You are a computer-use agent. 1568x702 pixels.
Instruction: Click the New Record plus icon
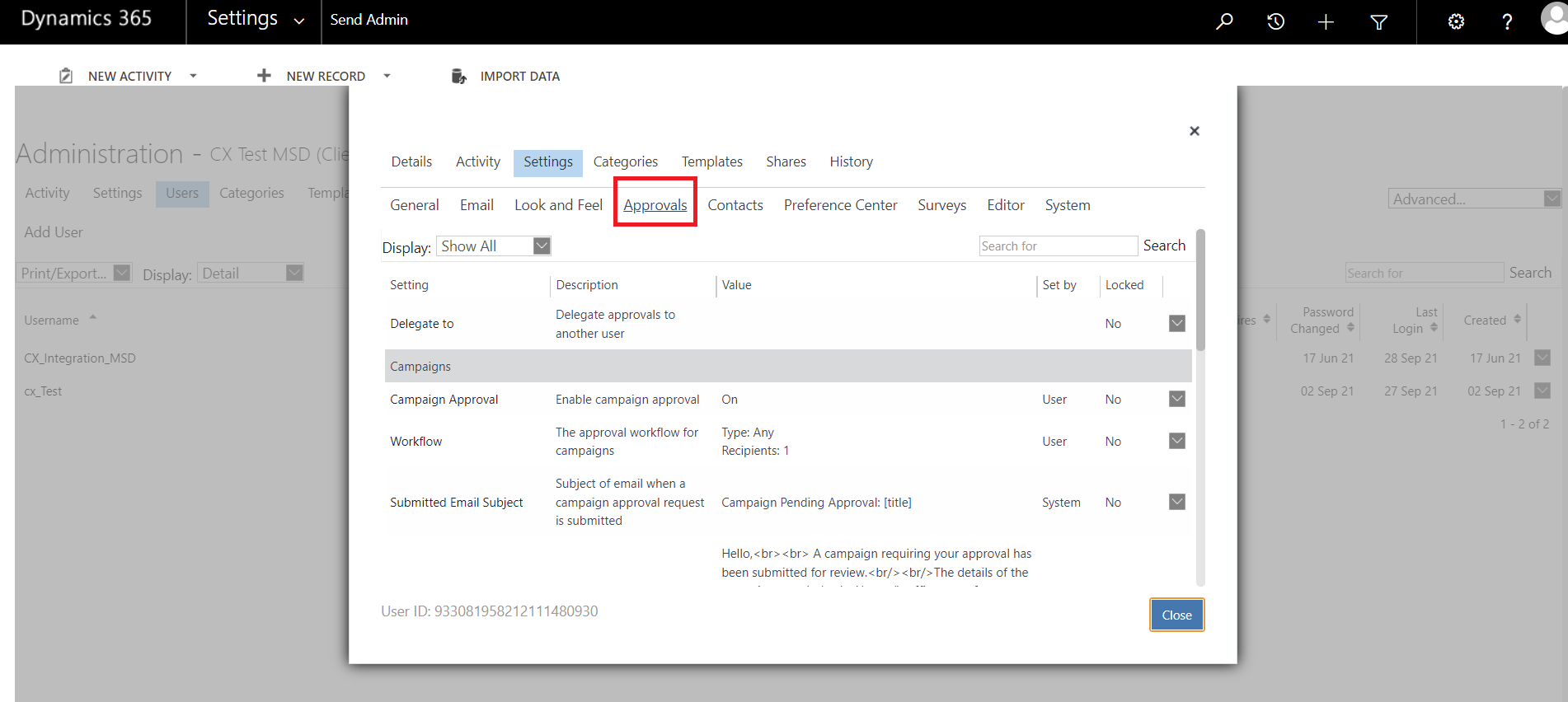264,76
